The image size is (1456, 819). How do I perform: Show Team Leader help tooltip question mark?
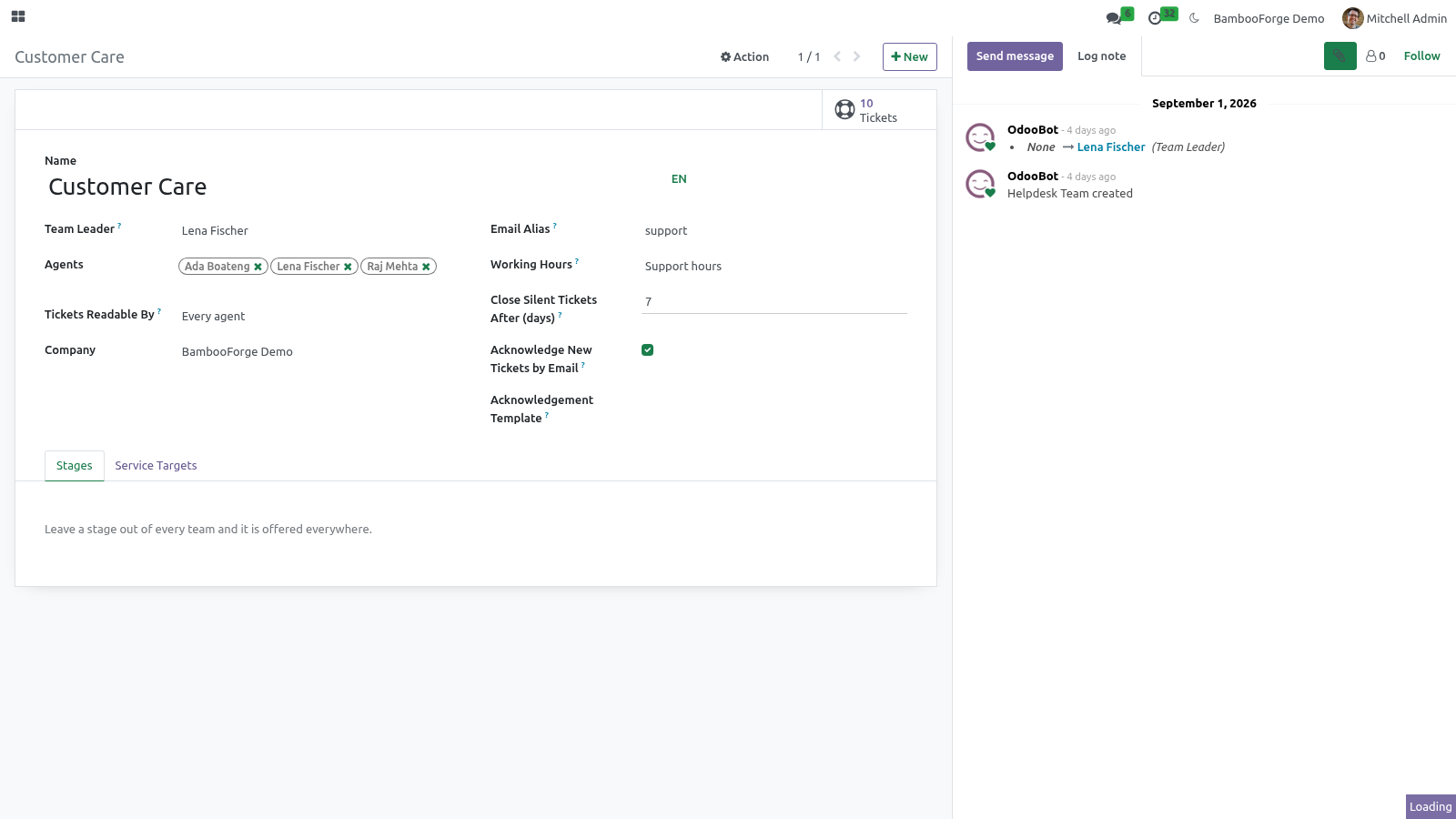click(119, 226)
